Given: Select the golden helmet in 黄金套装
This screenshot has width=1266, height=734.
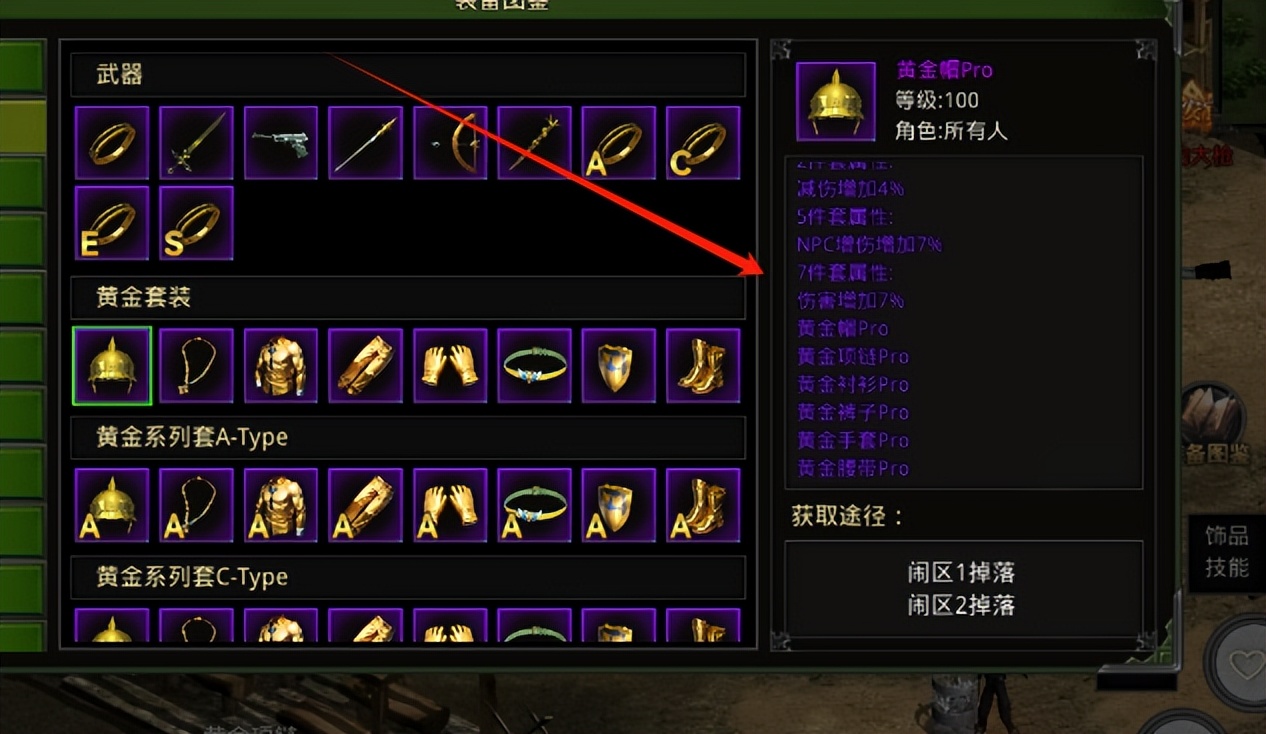Looking at the screenshot, I should (112, 365).
